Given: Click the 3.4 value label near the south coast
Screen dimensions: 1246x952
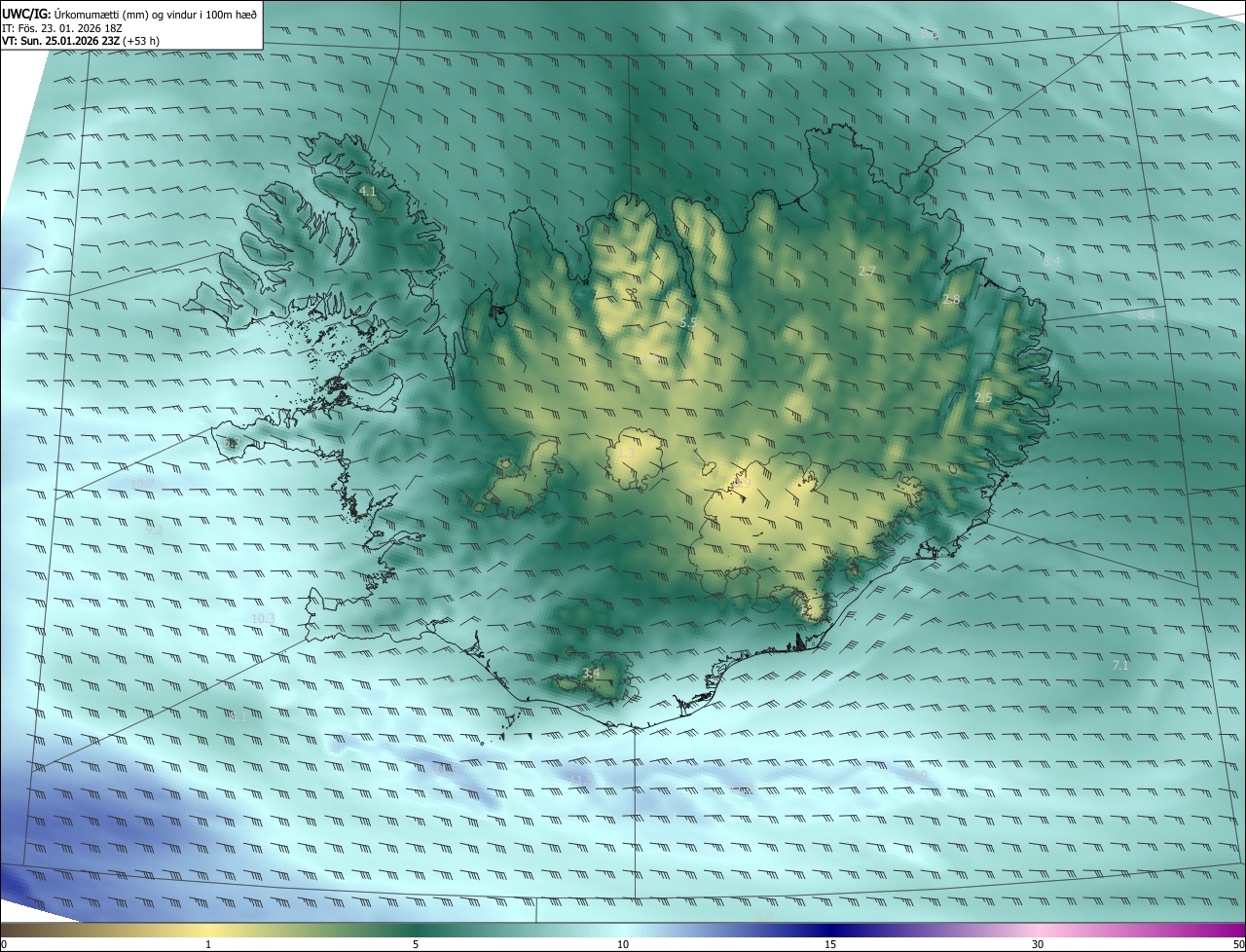Looking at the screenshot, I should (x=591, y=673).
